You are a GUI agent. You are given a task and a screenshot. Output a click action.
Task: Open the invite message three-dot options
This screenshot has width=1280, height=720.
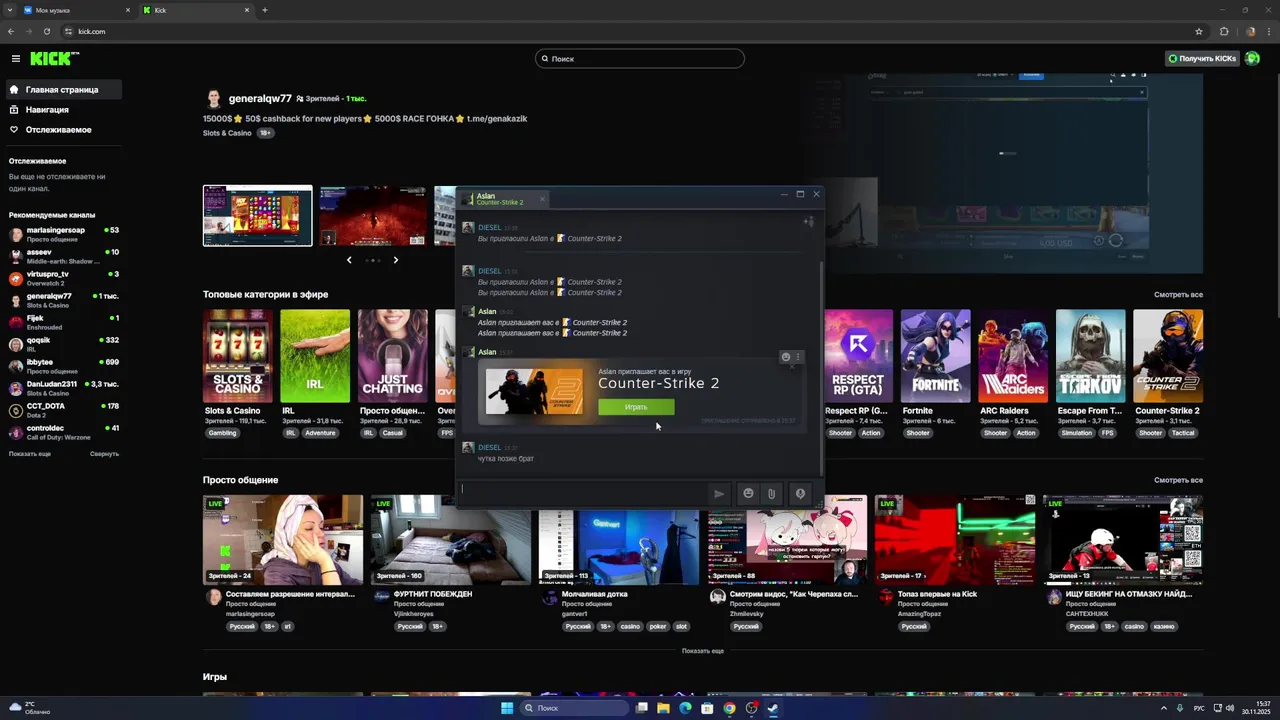point(797,357)
